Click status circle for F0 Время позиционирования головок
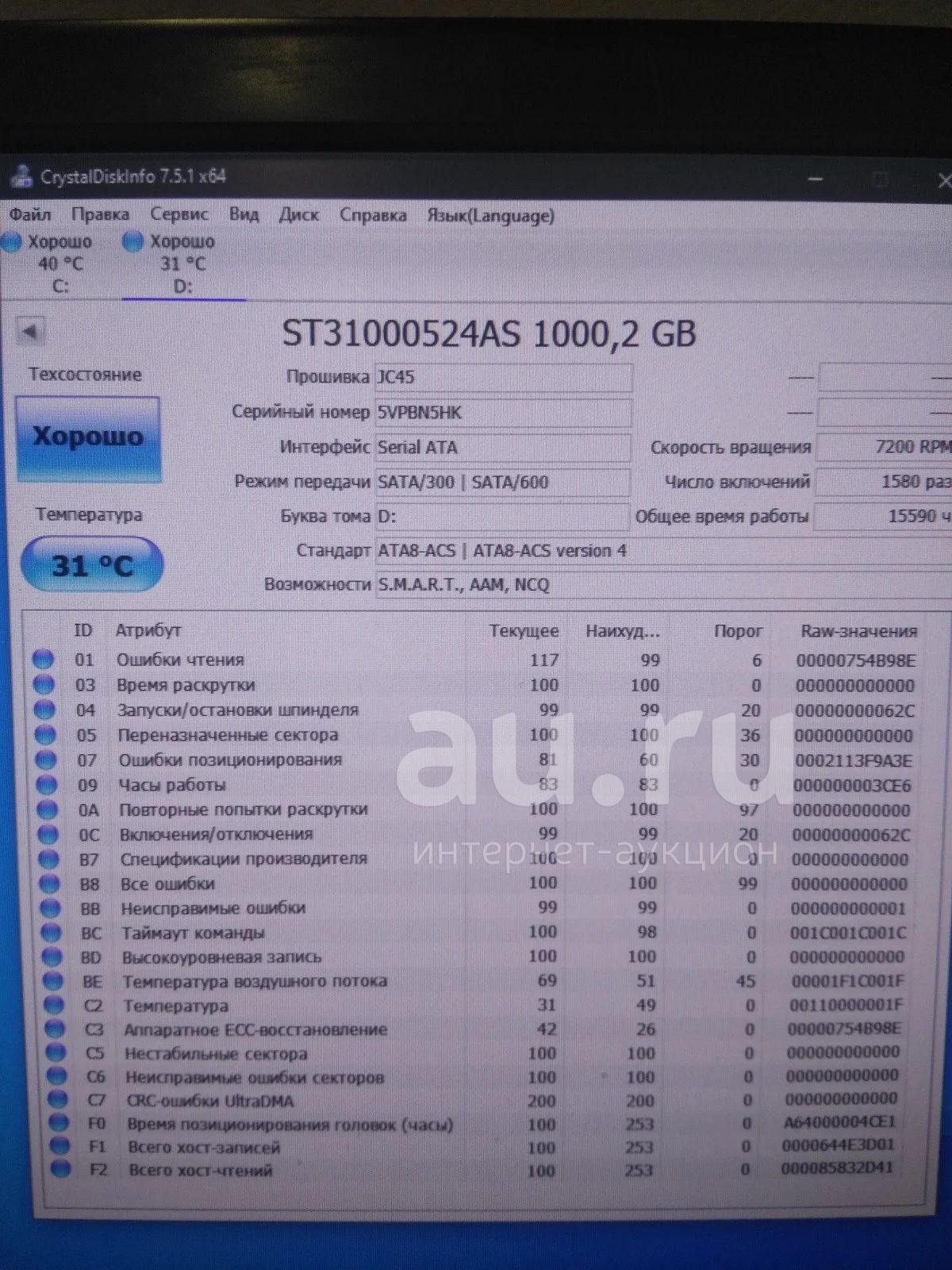The width and height of the screenshot is (952, 1270). [57, 1123]
